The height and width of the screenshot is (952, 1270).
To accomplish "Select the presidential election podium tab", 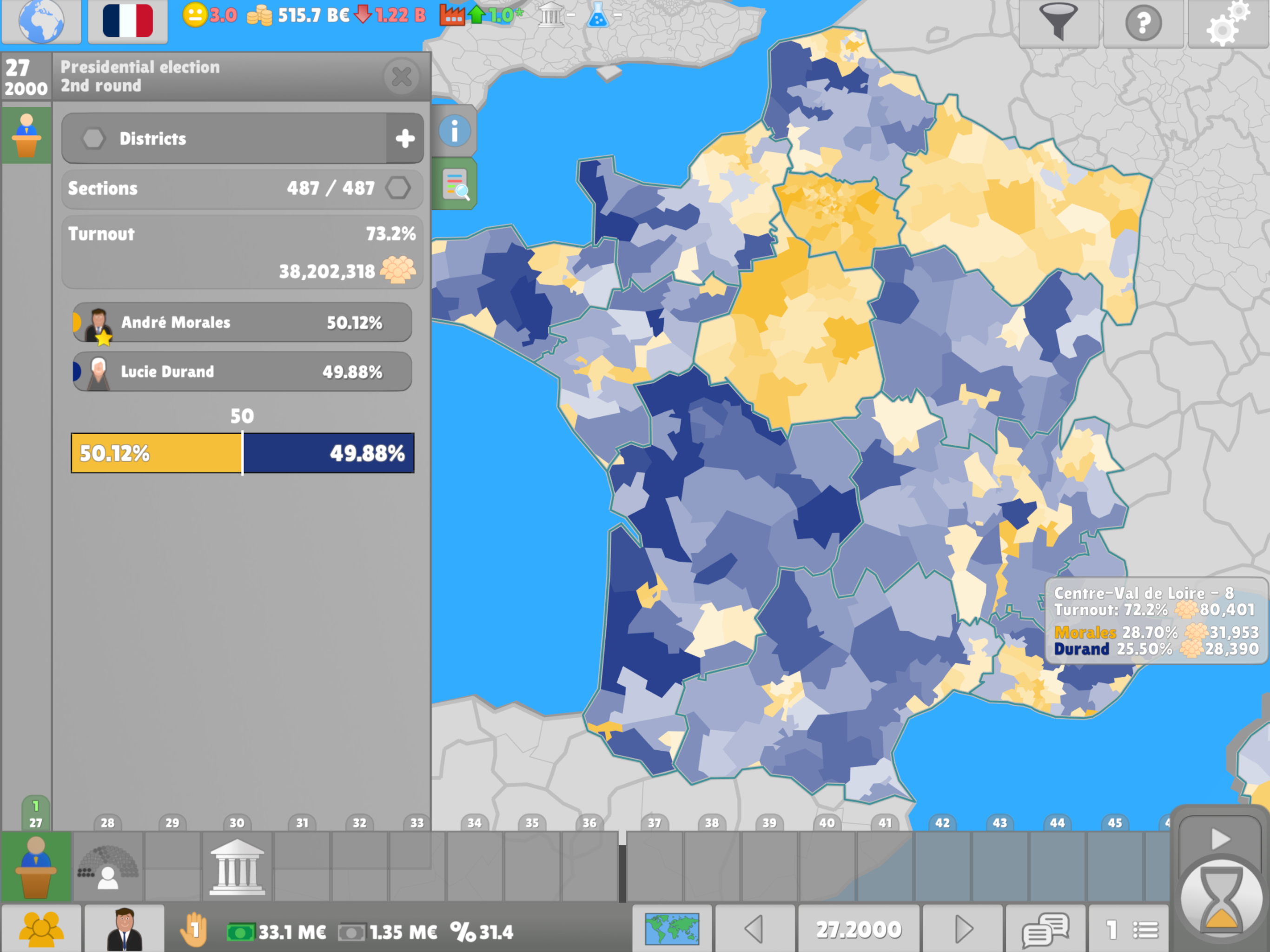I will coord(26,136).
